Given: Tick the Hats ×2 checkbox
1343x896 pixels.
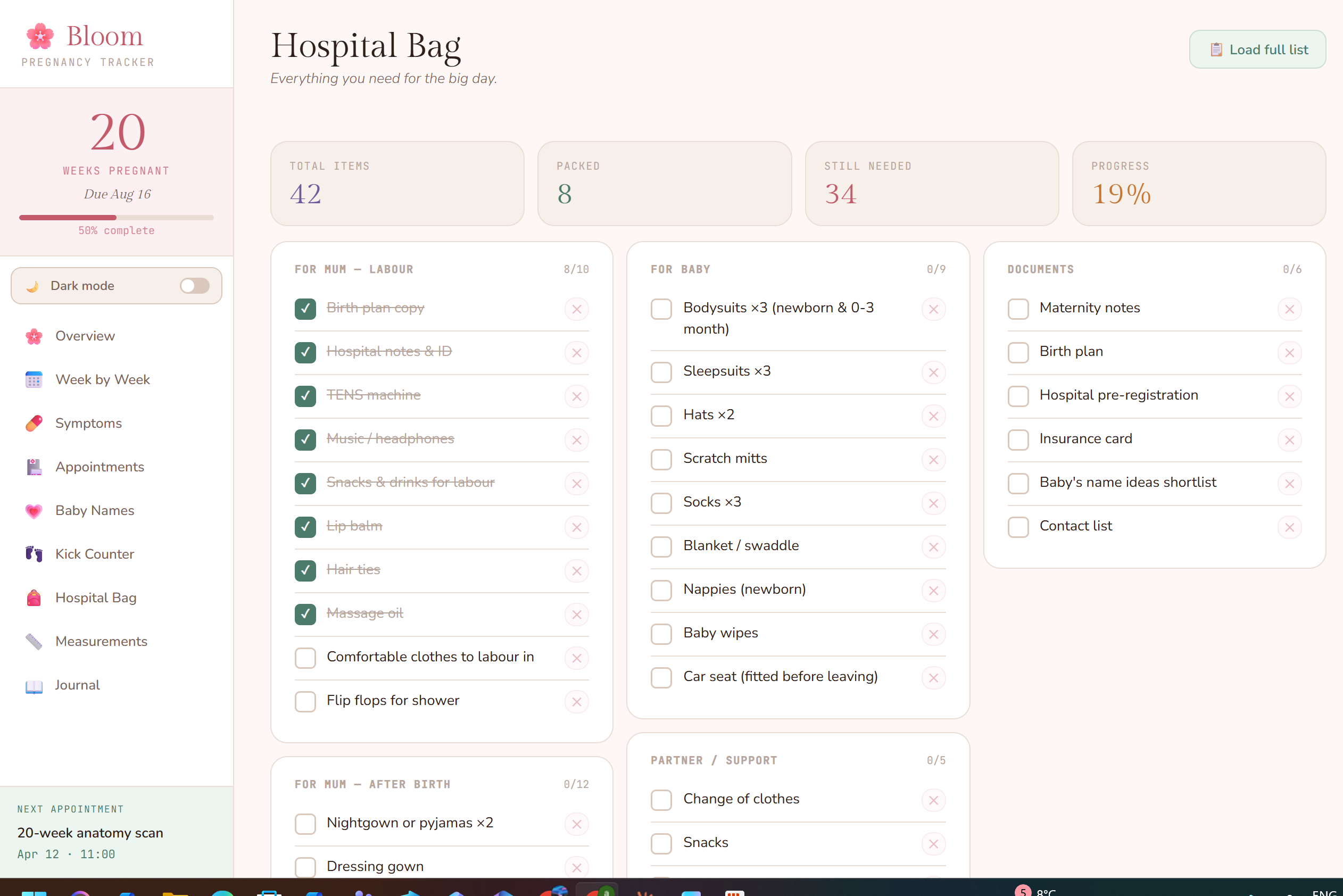Looking at the screenshot, I should coord(661,416).
